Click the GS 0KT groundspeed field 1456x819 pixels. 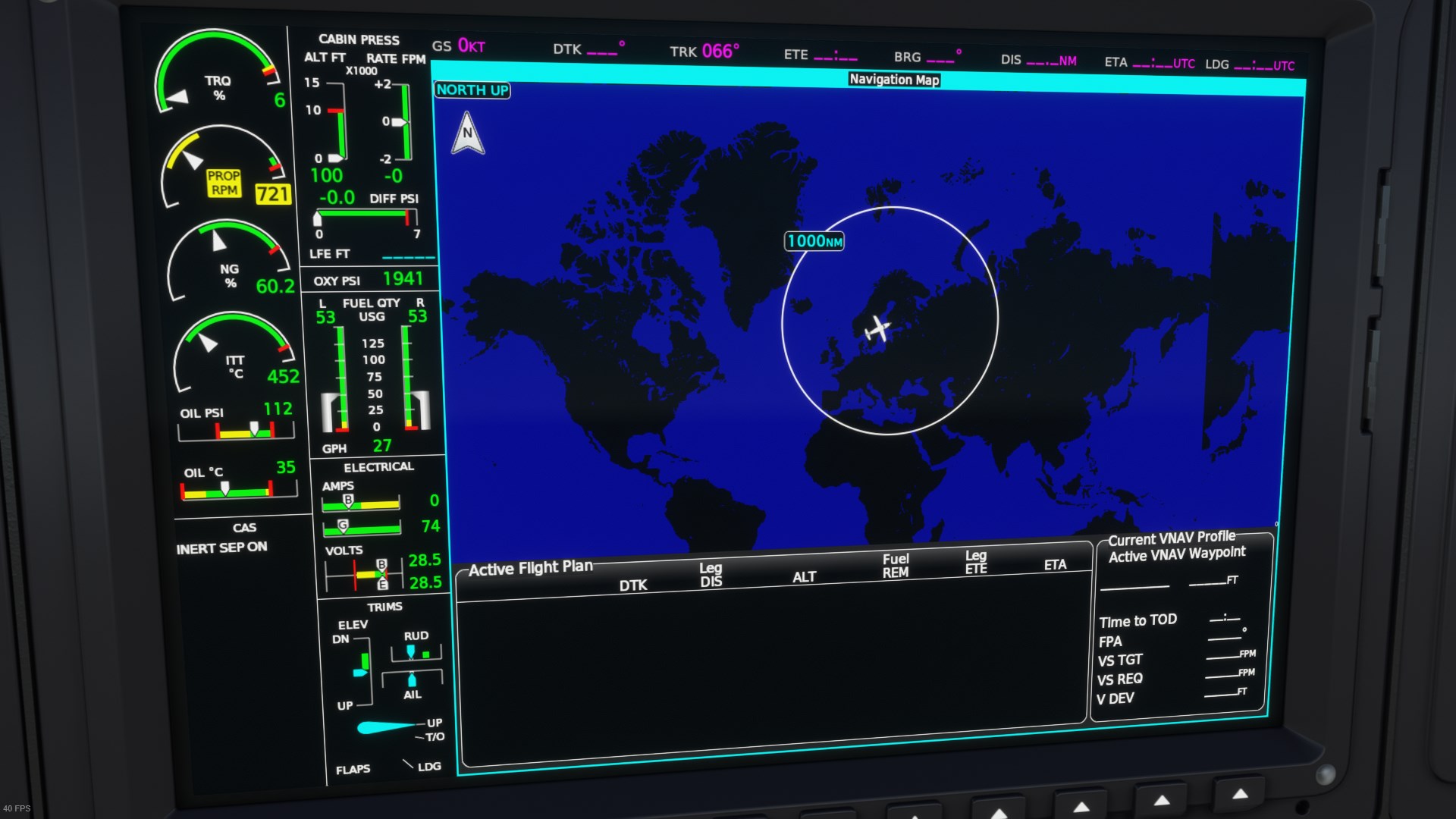tap(459, 46)
